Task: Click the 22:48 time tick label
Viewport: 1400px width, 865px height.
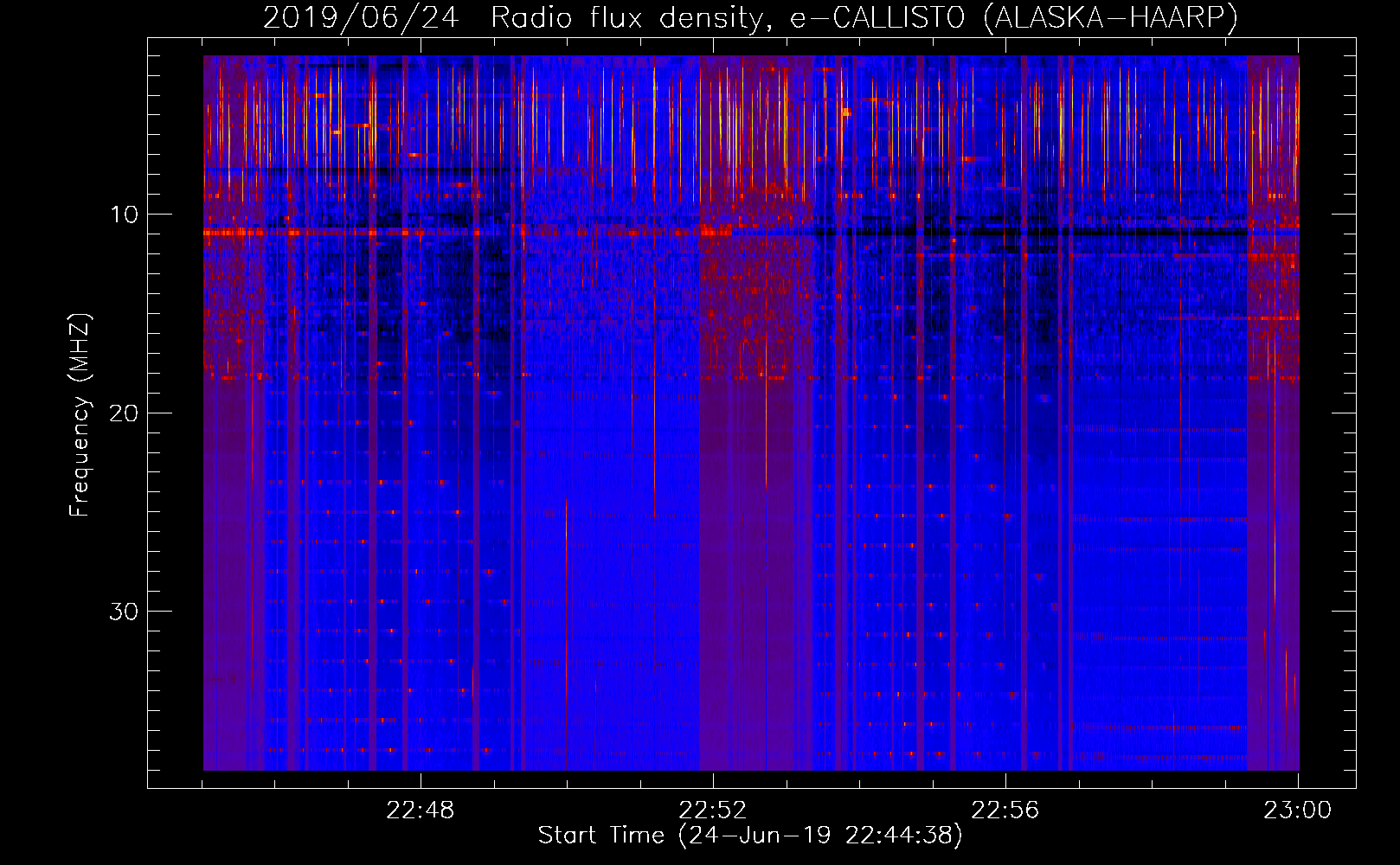Action: point(420,811)
